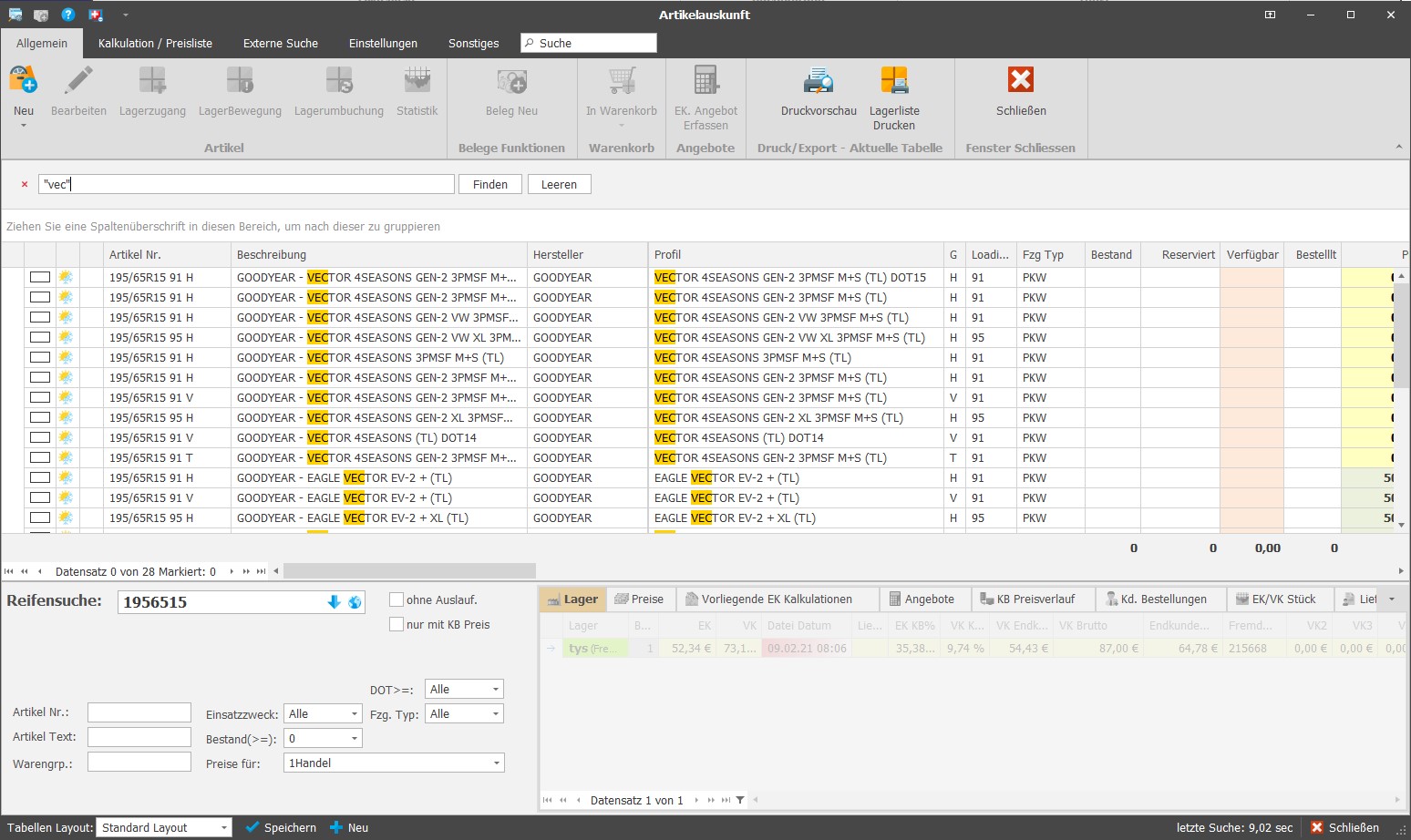This screenshot has height=840, width=1411.
Task: Check the box for first 195/65R15 91 H row
Action: pyautogui.click(x=39, y=277)
